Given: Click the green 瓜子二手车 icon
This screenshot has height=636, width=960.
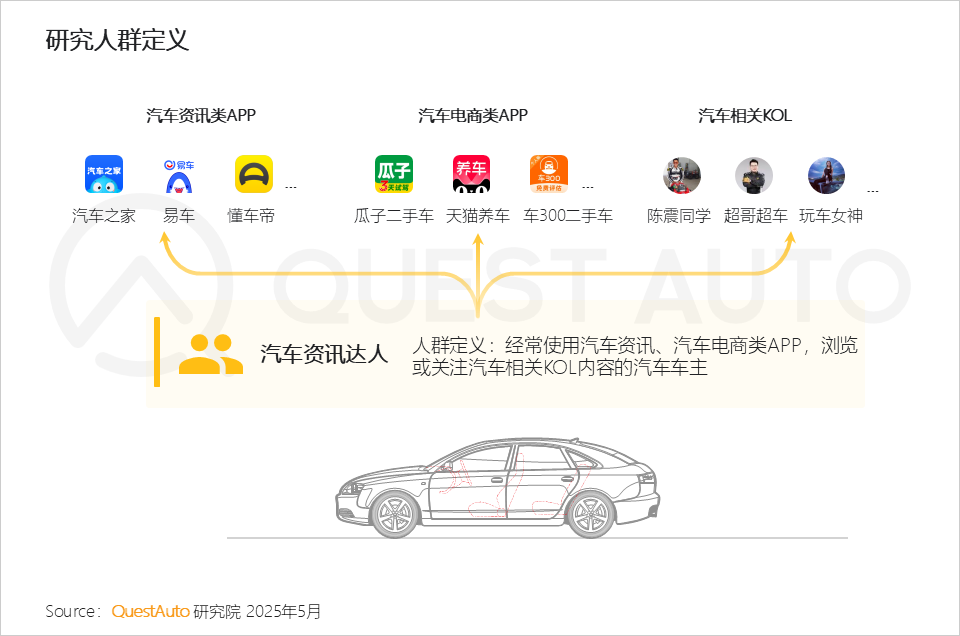Looking at the screenshot, I should click(394, 174).
